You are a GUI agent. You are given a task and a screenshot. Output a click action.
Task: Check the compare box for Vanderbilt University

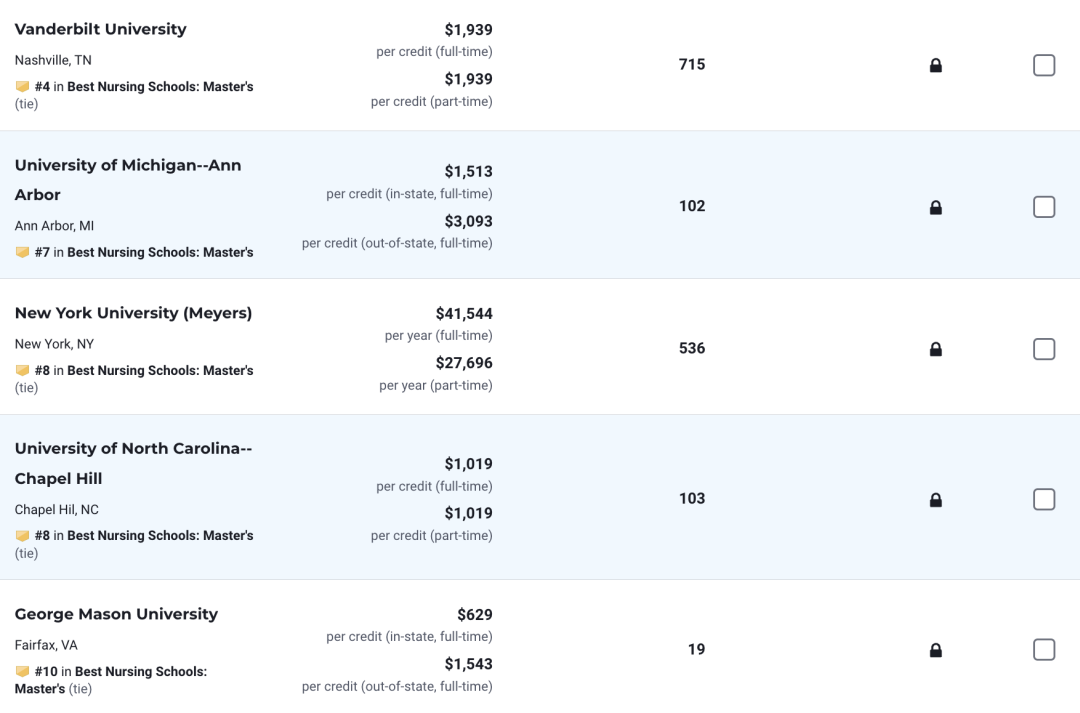(1043, 65)
